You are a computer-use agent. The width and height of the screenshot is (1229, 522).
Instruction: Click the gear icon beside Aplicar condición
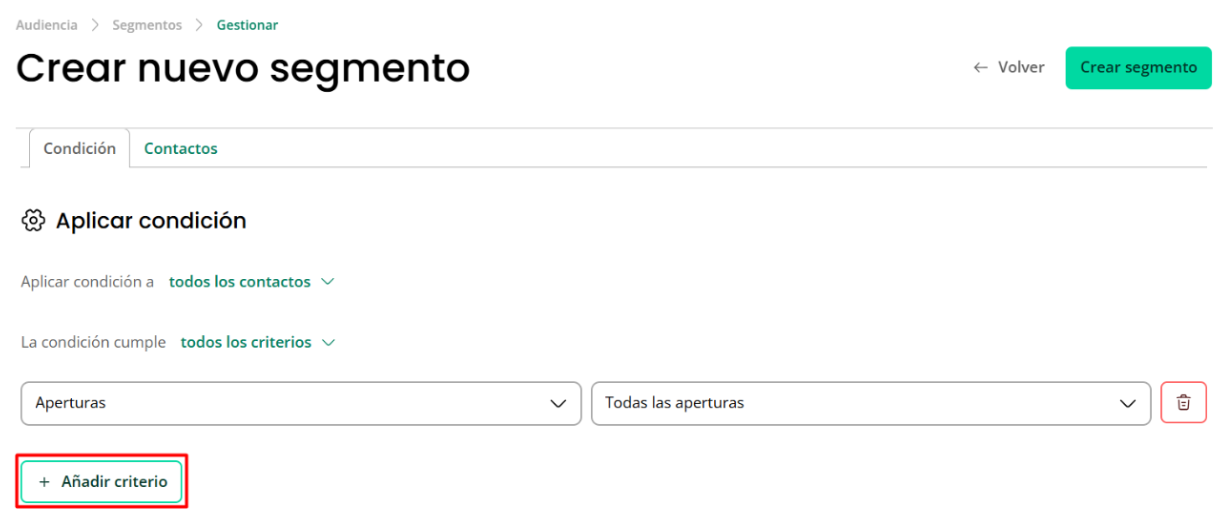tap(33, 221)
